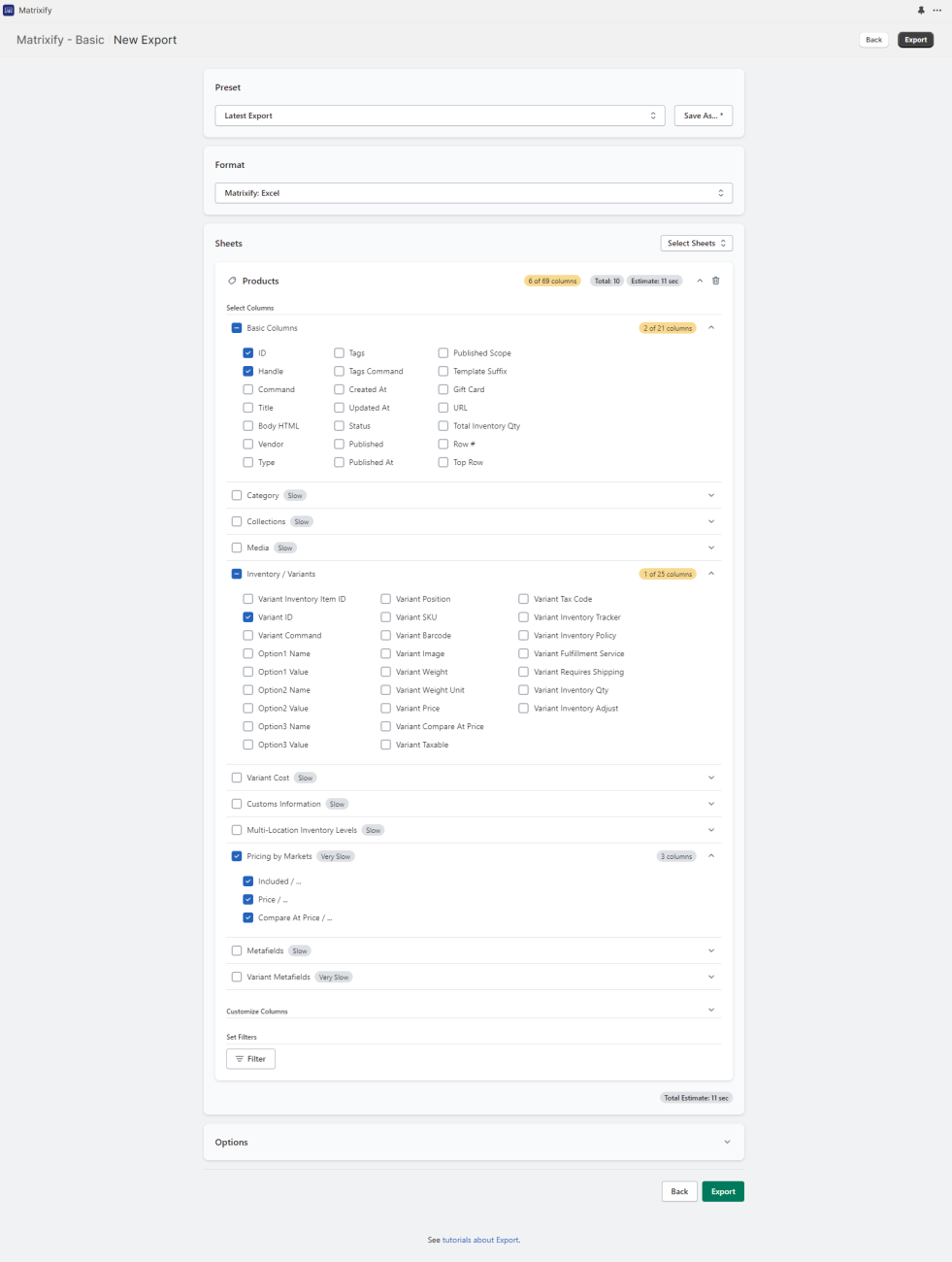Image resolution: width=952 pixels, height=1262 pixels.
Task: Collapse the Basic Columns section
Action: [x=710, y=327]
